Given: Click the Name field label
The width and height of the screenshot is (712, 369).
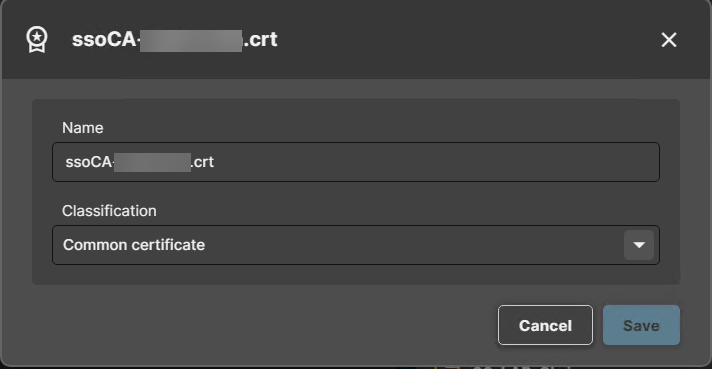Looking at the screenshot, I should point(83,128).
